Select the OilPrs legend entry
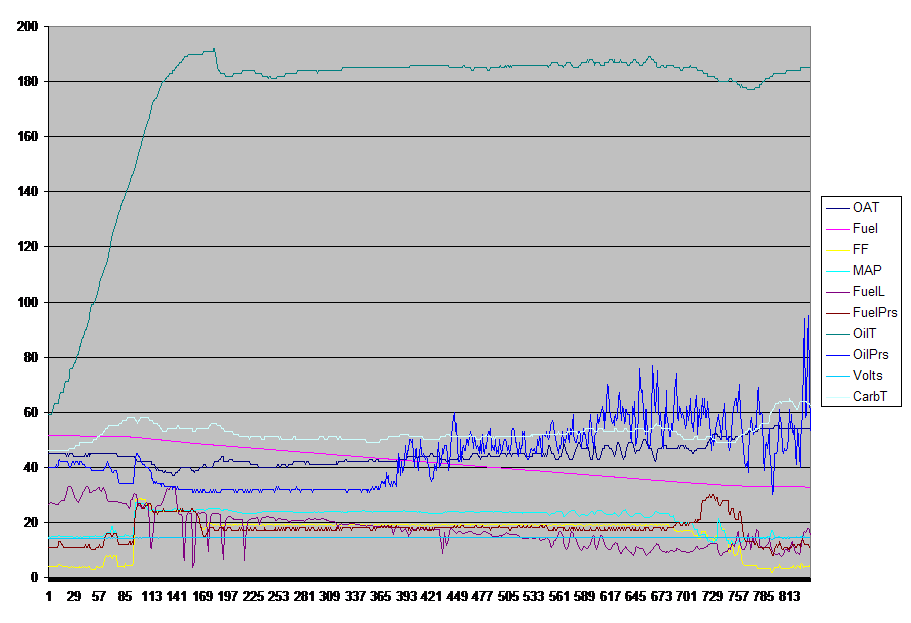 871,354
